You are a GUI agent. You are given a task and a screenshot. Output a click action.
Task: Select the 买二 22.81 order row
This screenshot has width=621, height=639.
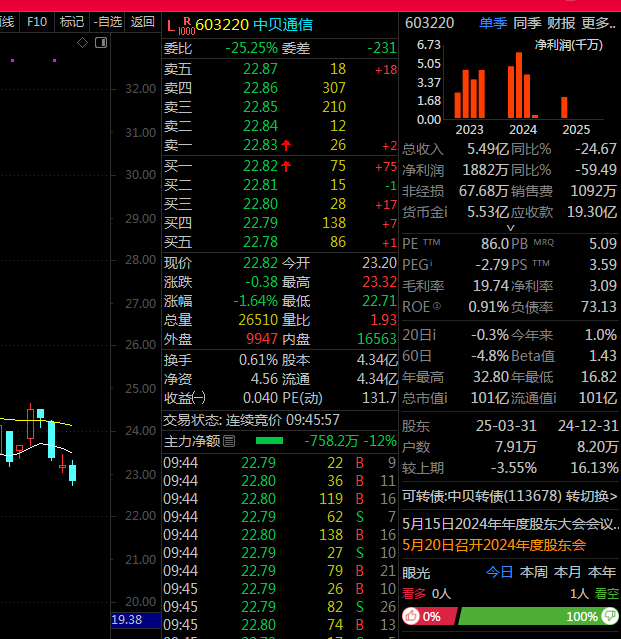[x=280, y=185]
